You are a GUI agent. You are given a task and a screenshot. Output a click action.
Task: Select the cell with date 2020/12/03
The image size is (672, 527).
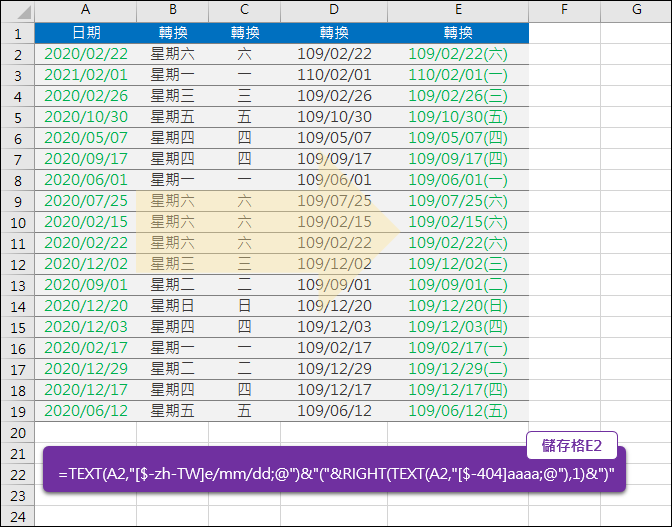click(86, 327)
